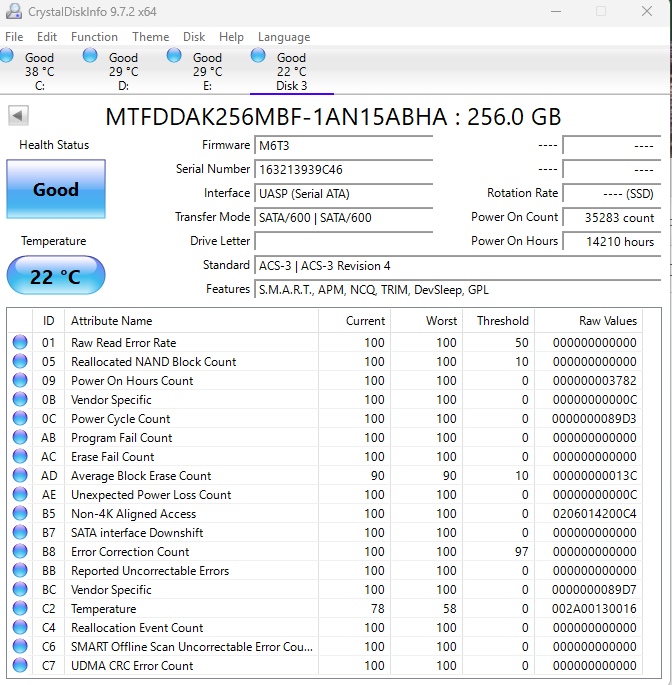Click the Good health status button
The width and height of the screenshot is (672, 685).
point(56,189)
